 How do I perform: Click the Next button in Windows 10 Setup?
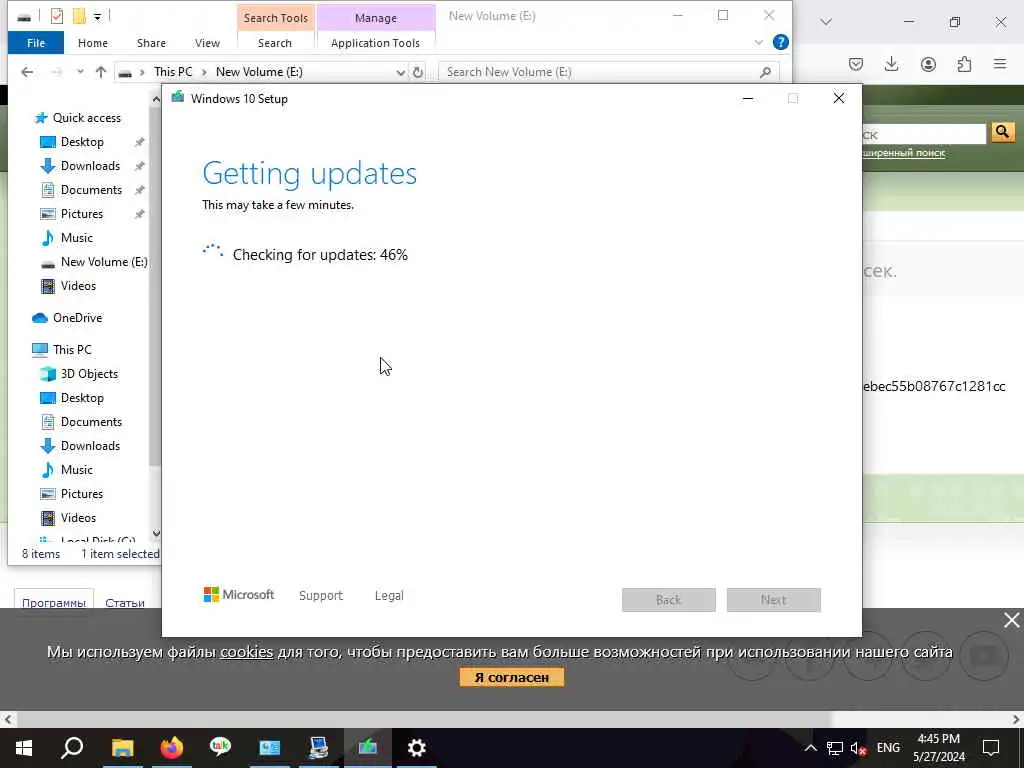[774, 600]
